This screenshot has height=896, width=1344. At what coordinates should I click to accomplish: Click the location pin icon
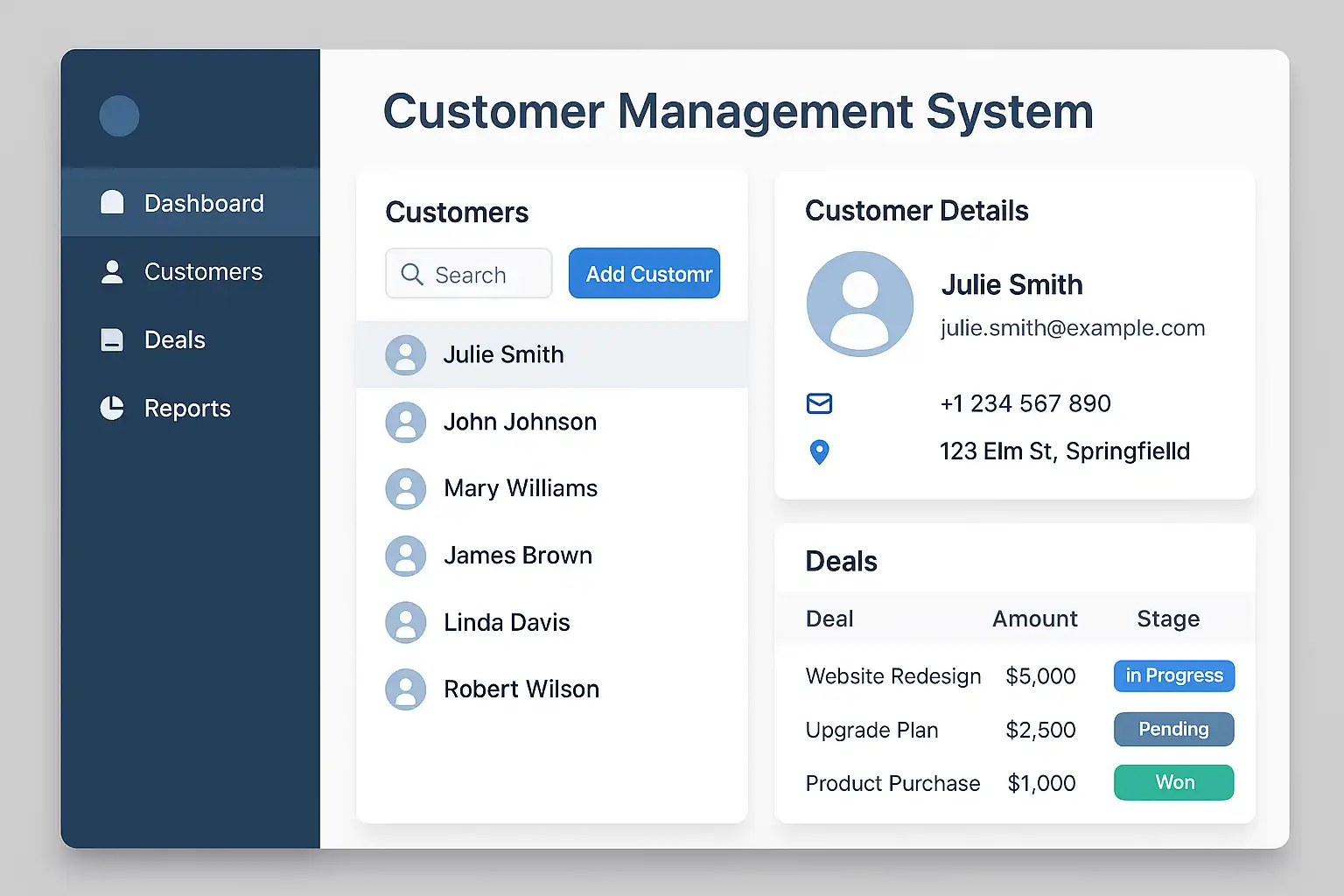click(819, 451)
